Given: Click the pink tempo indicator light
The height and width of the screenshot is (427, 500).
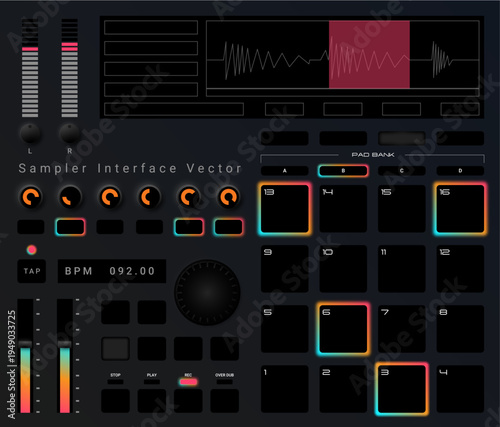Looking at the screenshot, I should coord(32,250).
